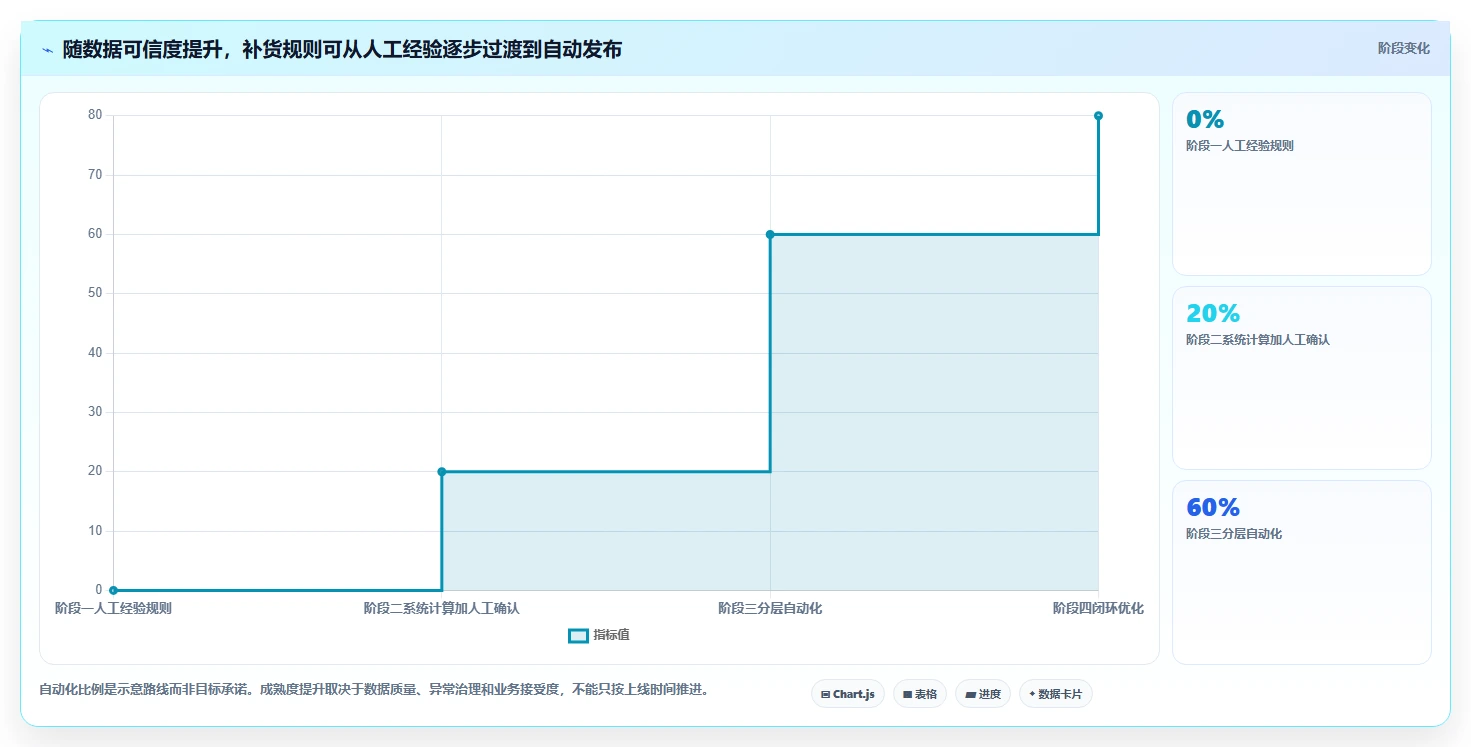The width and height of the screenshot is (1471, 747).
Task: Click the 0% value in the first card
Action: (1205, 119)
